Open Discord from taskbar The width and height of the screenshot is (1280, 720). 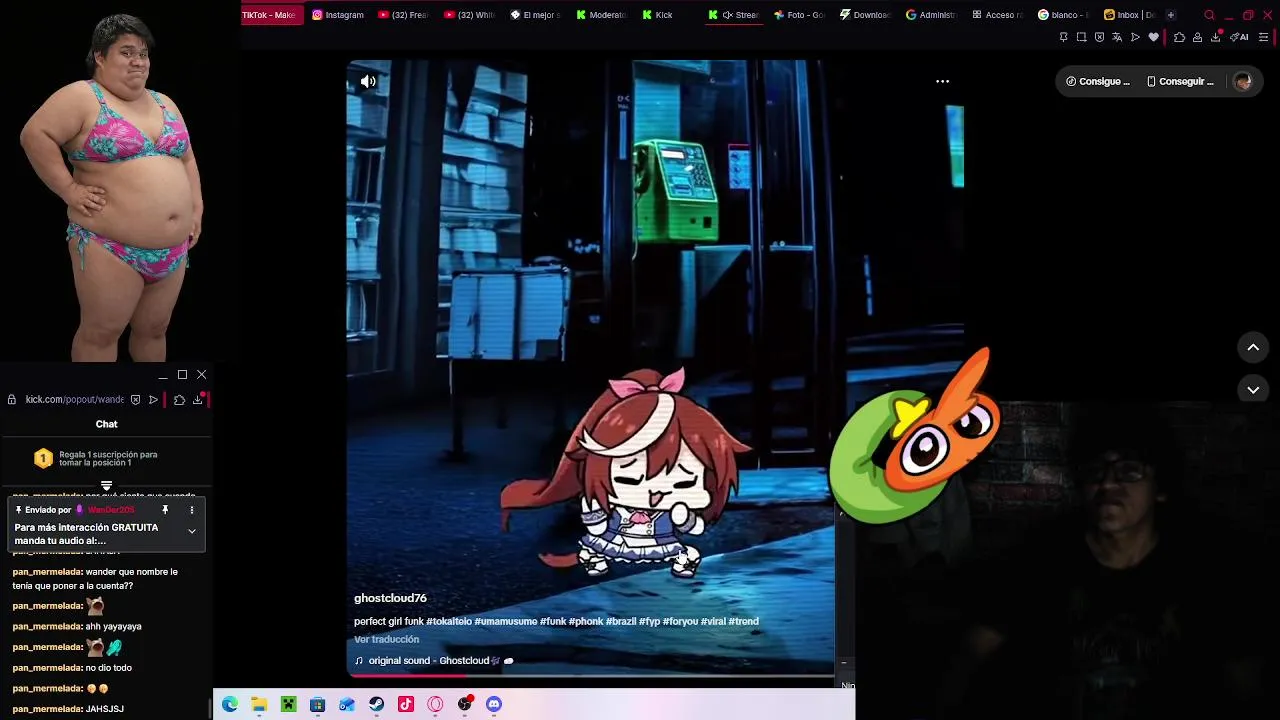pos(493,704)
